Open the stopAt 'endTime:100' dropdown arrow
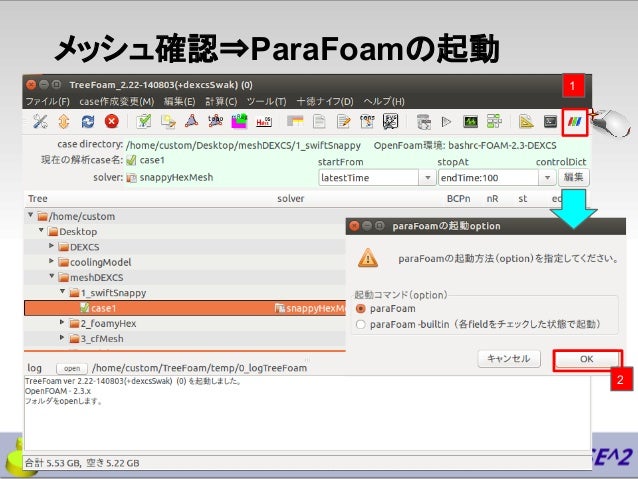This screenshot has width=638, height=479. 547,178
